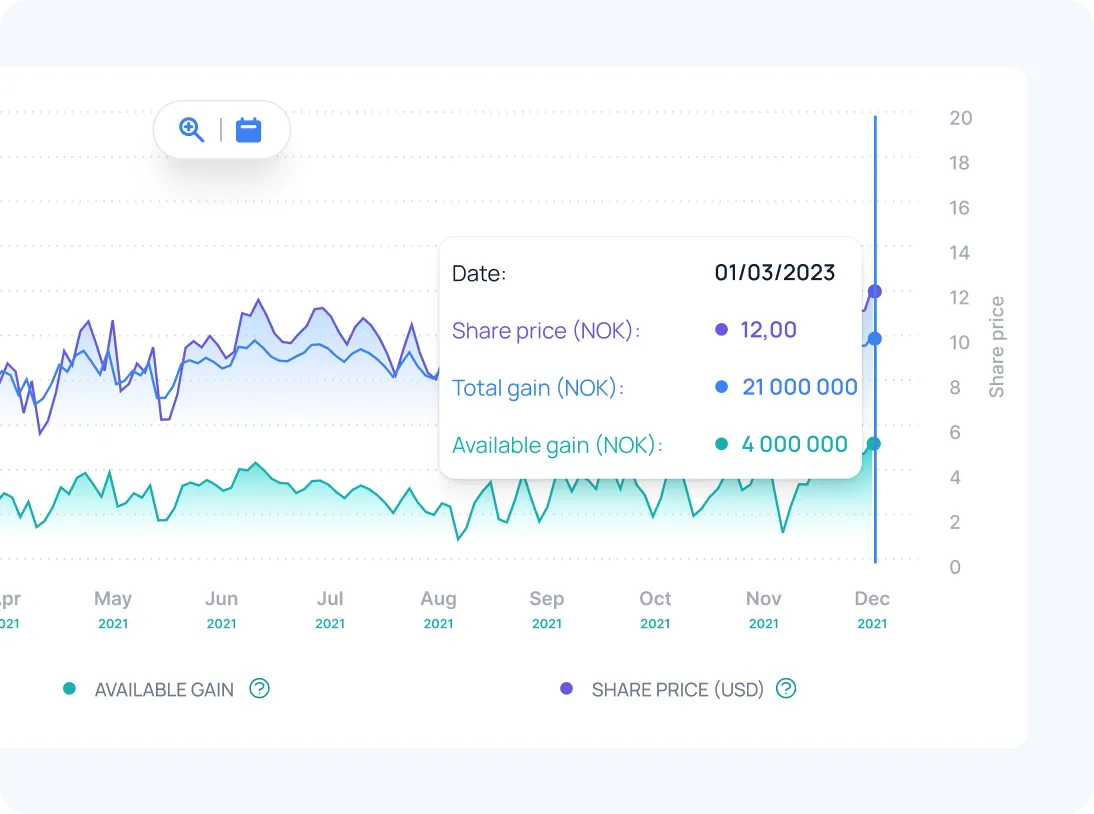Viewport: 1094px width, 814px height.
Task: Open the date 01/03/2023 selector
Action: point(776,272)
